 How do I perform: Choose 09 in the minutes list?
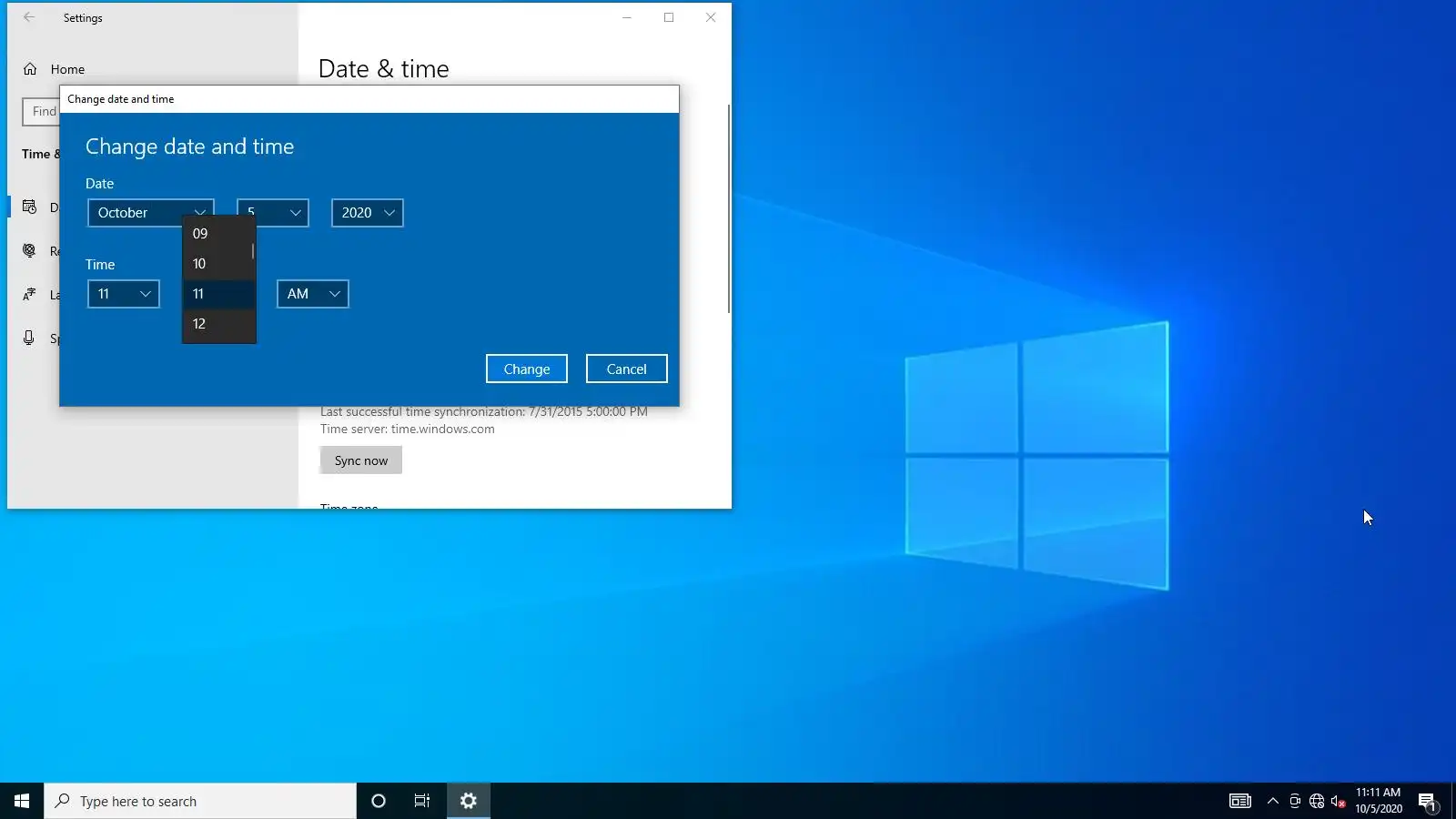(x=218, y=234)
